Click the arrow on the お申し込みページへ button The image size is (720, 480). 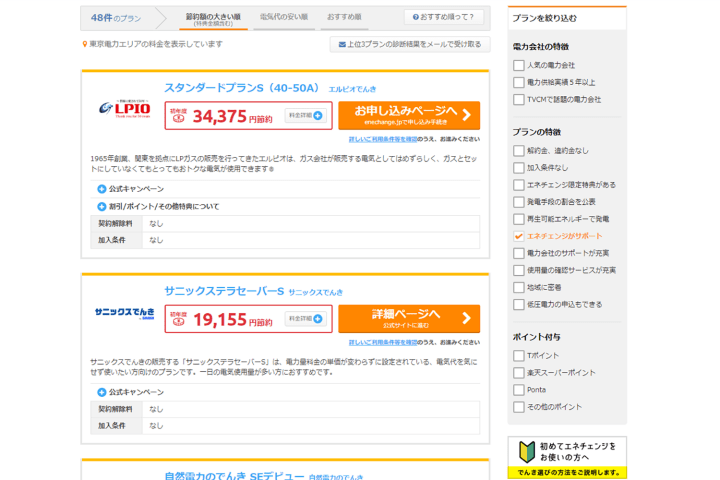(x=467, y=115)
